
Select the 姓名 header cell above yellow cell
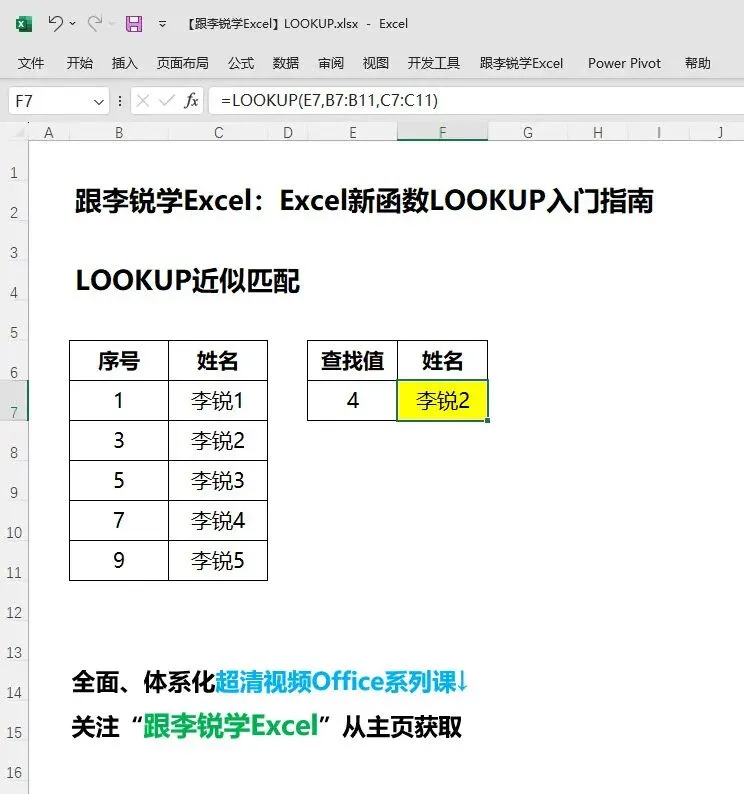[443, 361]
